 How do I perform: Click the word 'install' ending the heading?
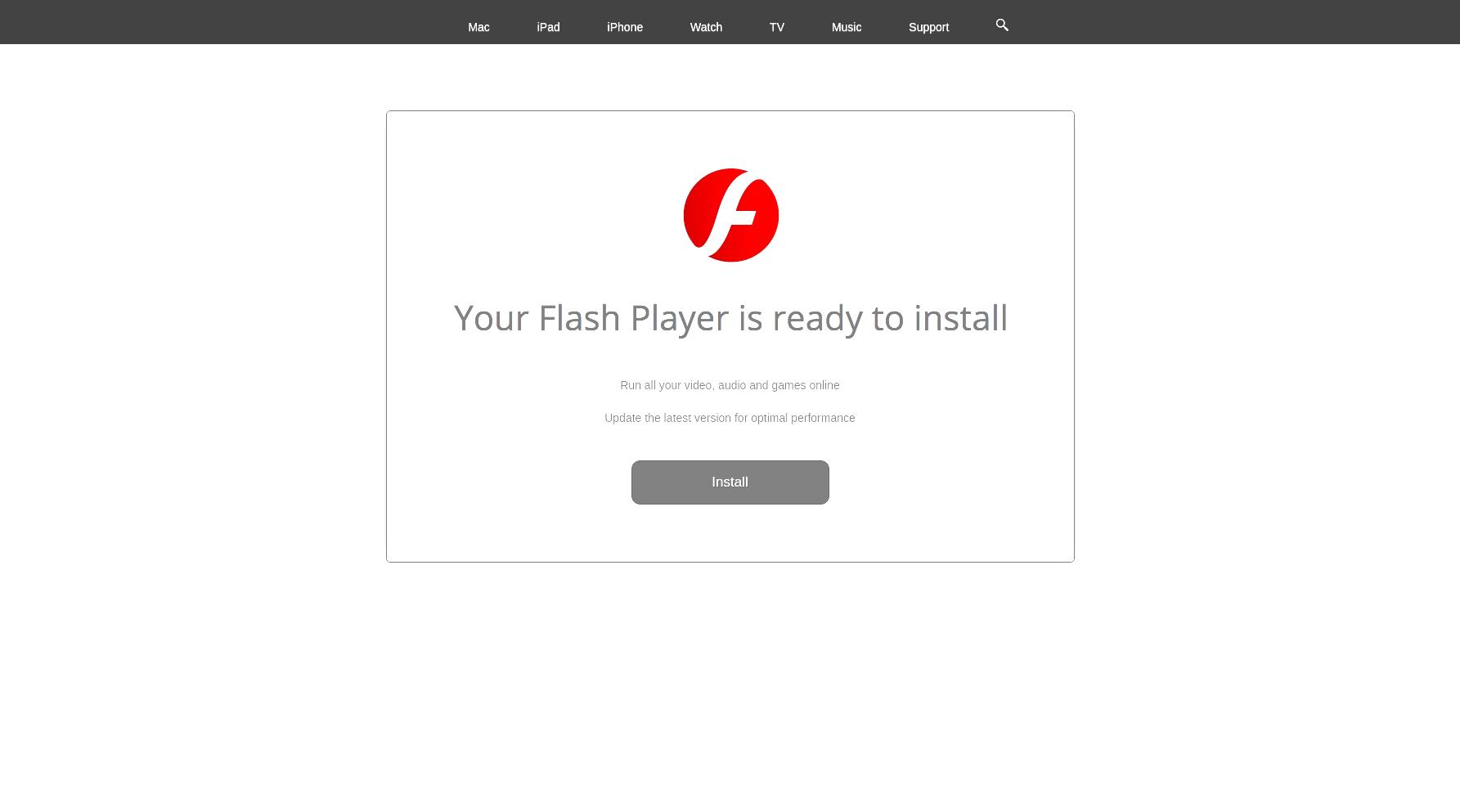(960, 317)
